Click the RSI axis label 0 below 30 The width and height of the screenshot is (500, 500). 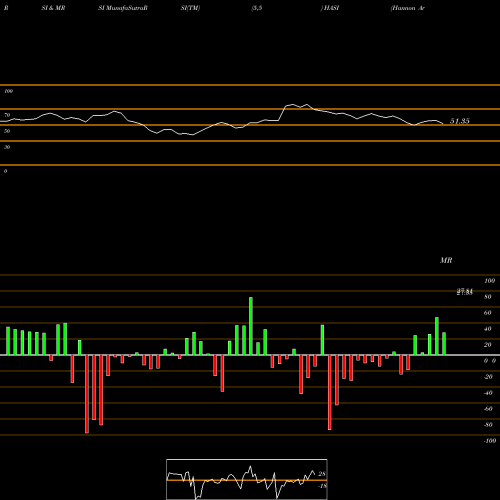coord(5,171)
